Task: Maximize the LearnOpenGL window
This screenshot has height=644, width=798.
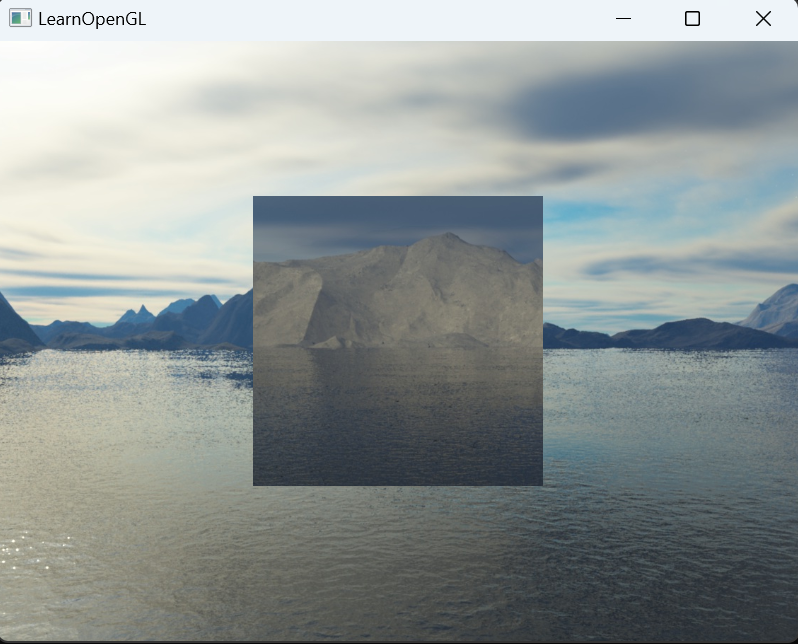Action: (x=692, y=19)
